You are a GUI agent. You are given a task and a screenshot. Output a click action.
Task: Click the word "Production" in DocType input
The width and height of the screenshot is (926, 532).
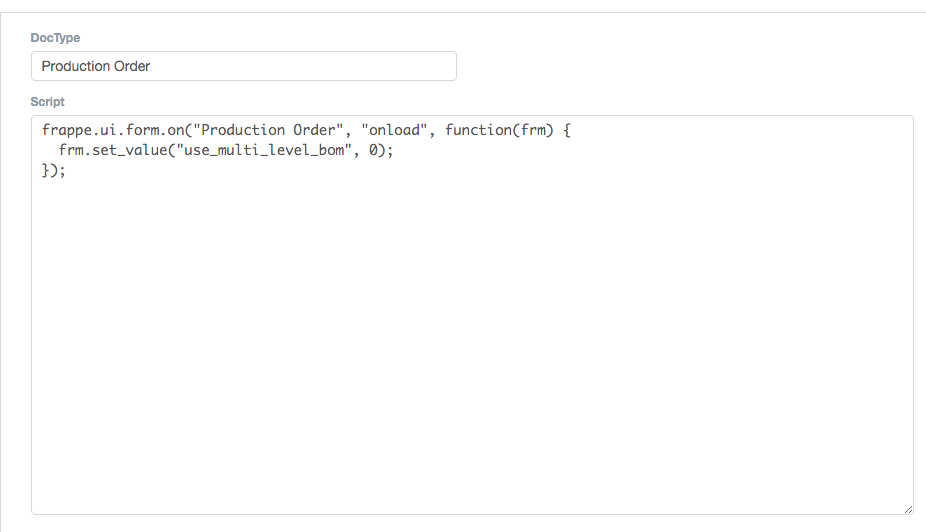75,66
